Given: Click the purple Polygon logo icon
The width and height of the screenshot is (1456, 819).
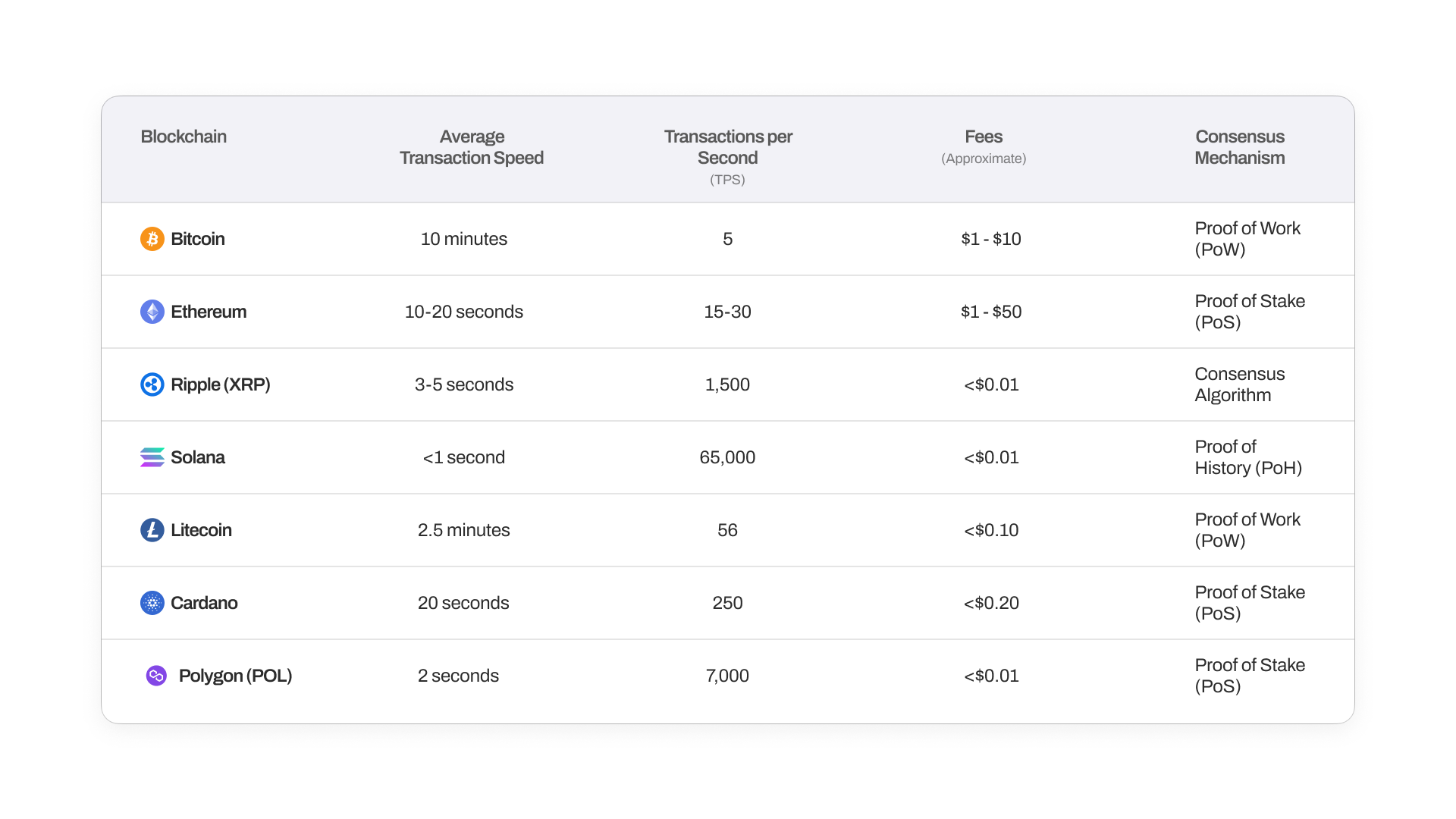Looking at the screenshot, I should click(x=156, y=676).
